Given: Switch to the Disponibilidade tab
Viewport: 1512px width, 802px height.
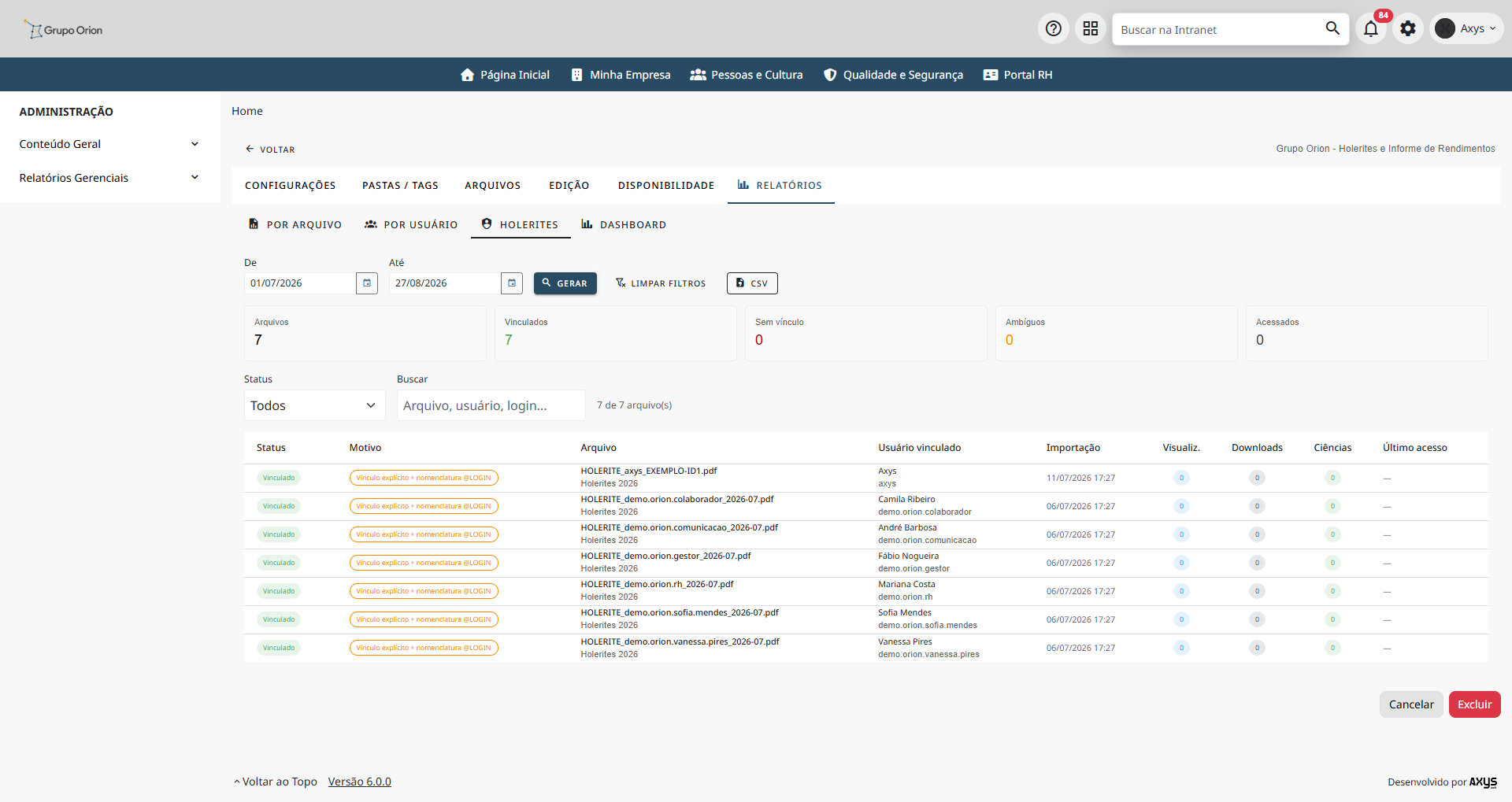Looking at the screenshot, I should (x=666, y=185).
